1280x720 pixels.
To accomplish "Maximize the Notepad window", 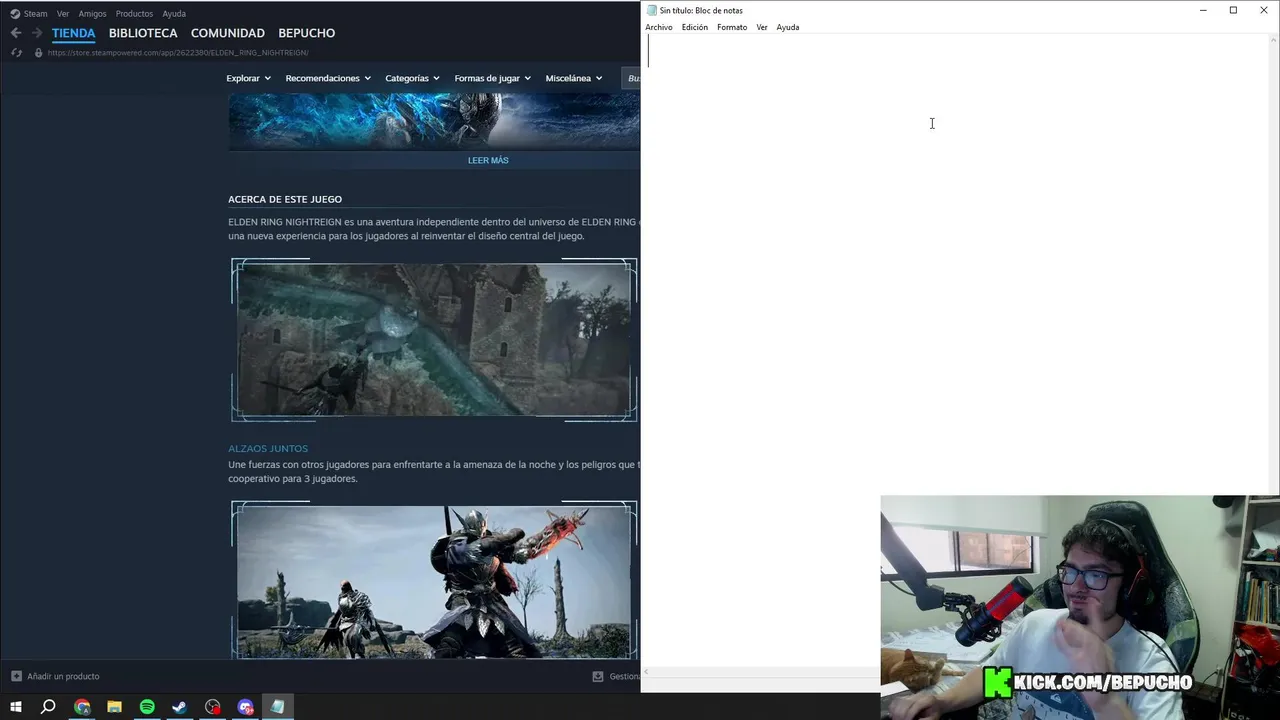I will click(x=1233, y=10).
